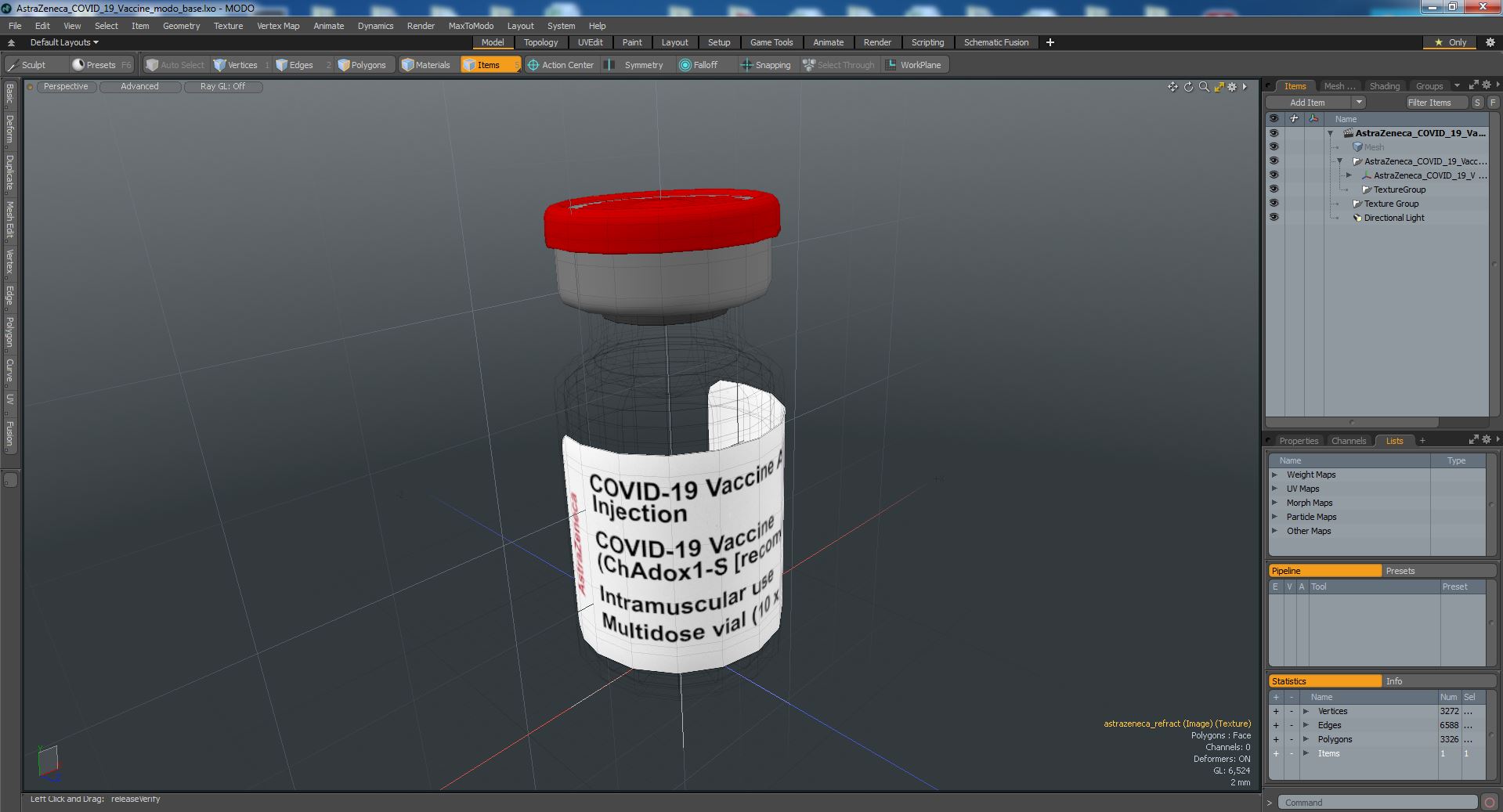Click the plus for the Vertices statistics row
This screenshot has height=812, width=1503.
pyautogui.click(x=1276, y=711)
